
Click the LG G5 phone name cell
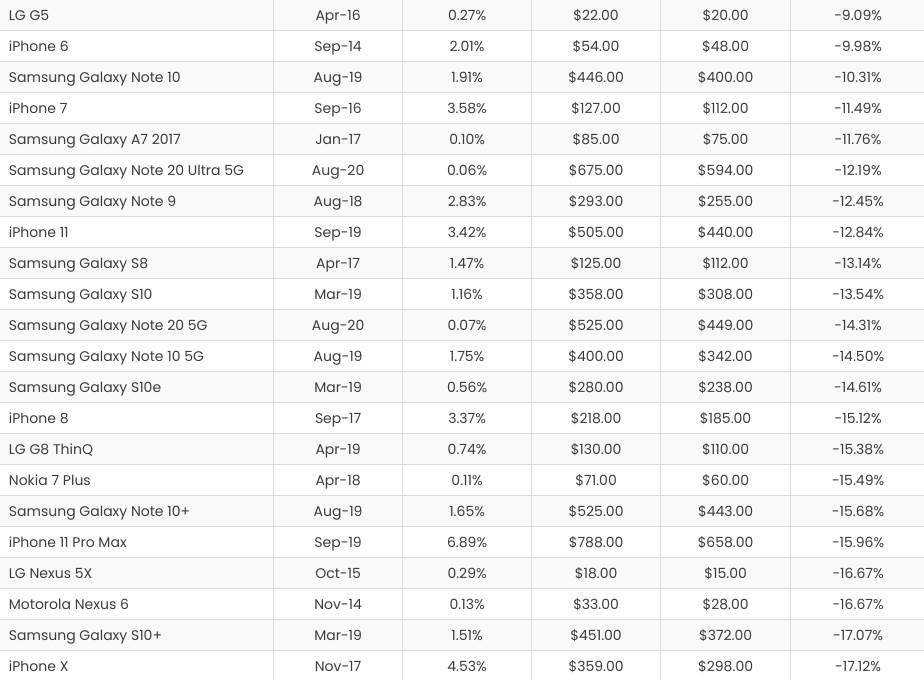click(x=29, y=15)
